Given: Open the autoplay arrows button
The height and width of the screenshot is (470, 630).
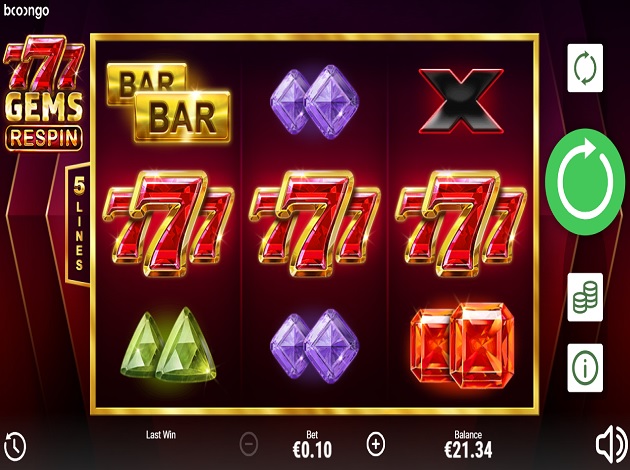Looking at the screenshot, I should (585, 68).
